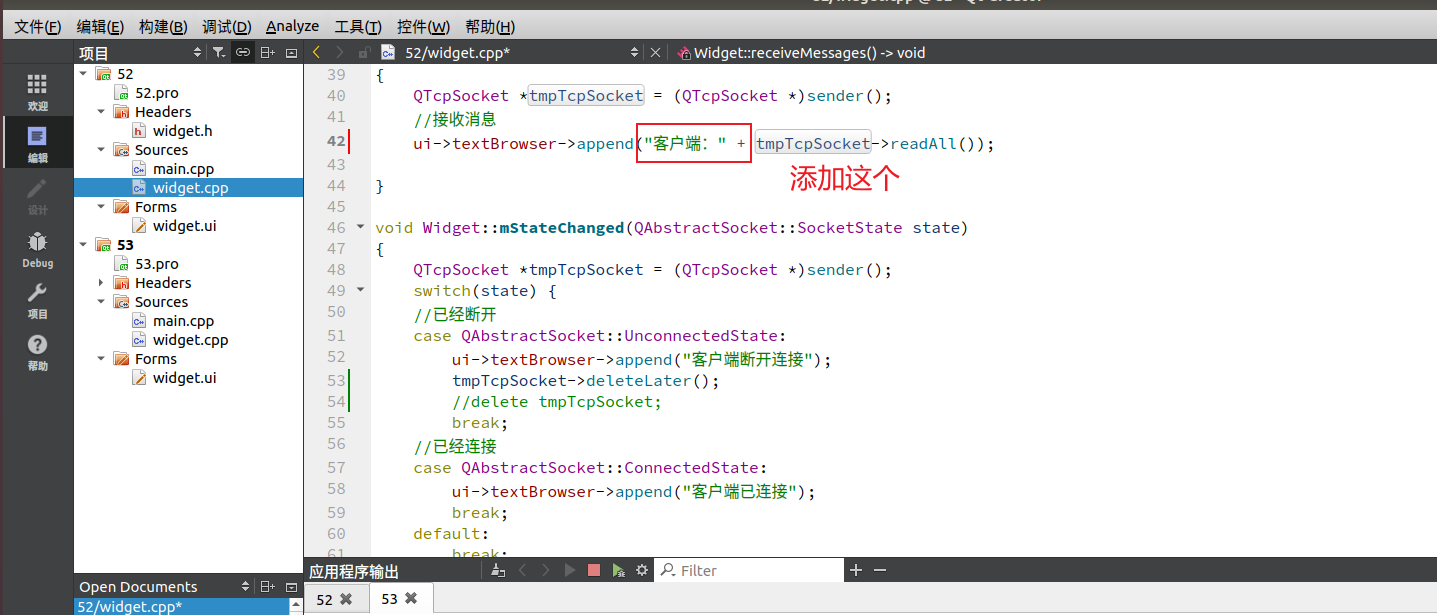Open the 欢迎 (Welcome) mode

37,91
